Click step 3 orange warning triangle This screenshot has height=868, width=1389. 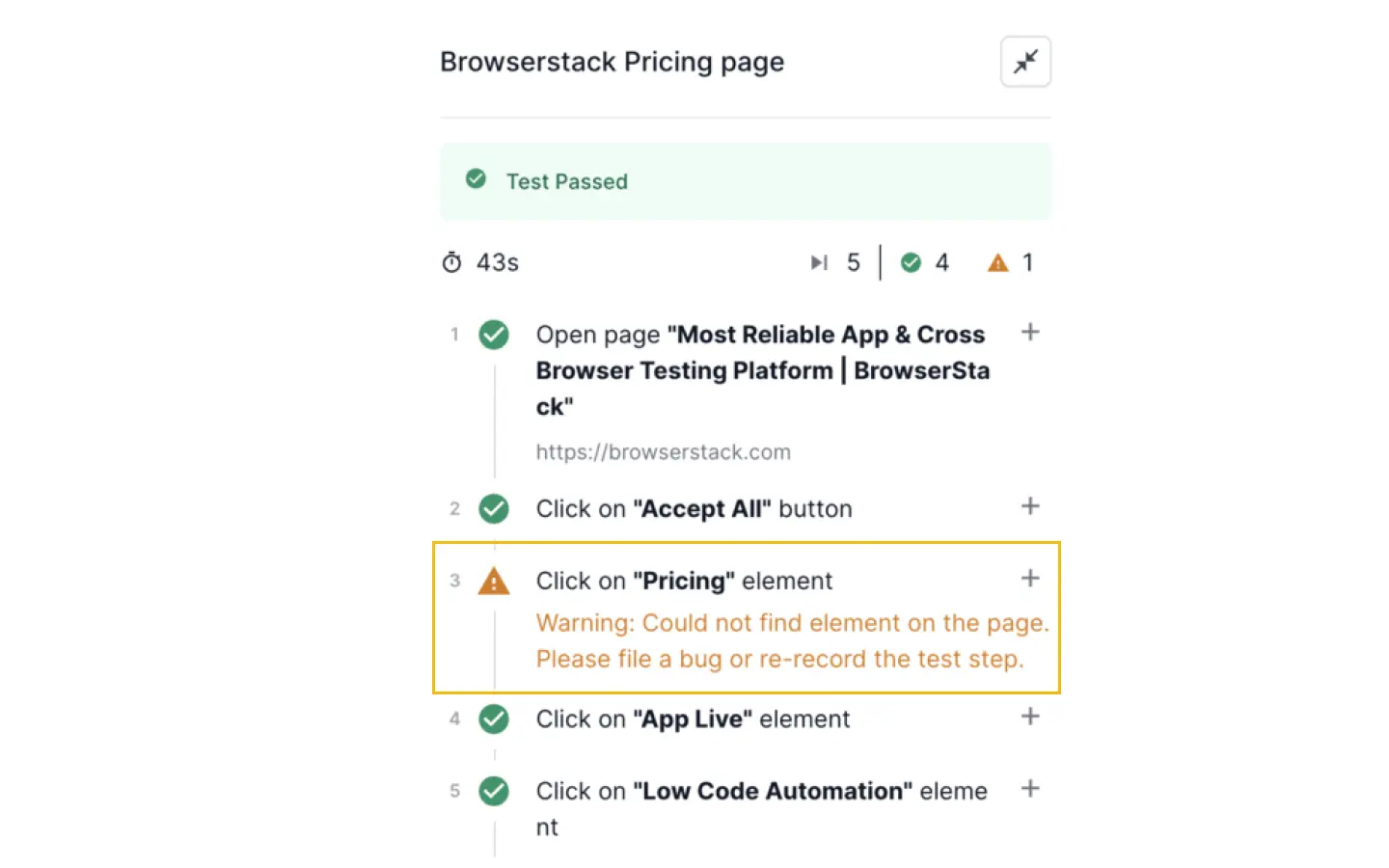[494, 582]
